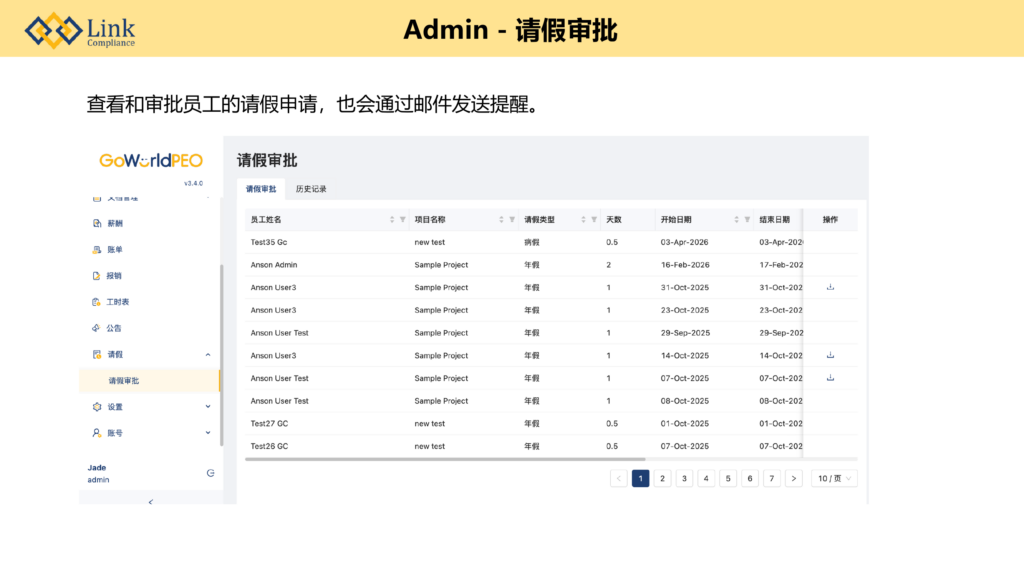
Task: Expand the 设置 sidebar menu
Action: point(208,407)
